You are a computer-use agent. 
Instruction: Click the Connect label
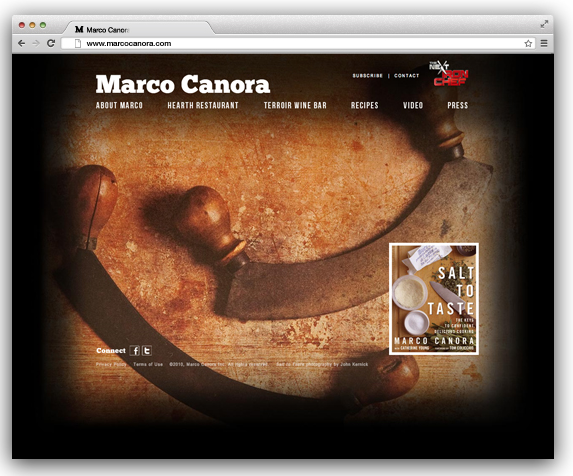pyautogui.click(x=111, y=350)
